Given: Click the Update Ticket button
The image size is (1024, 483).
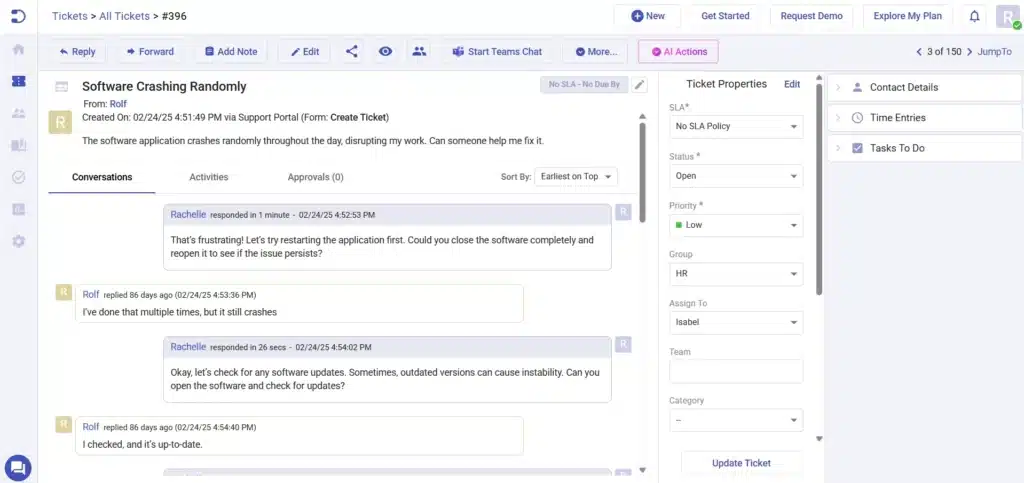Looking at the screenshot, I should [741, 463].
